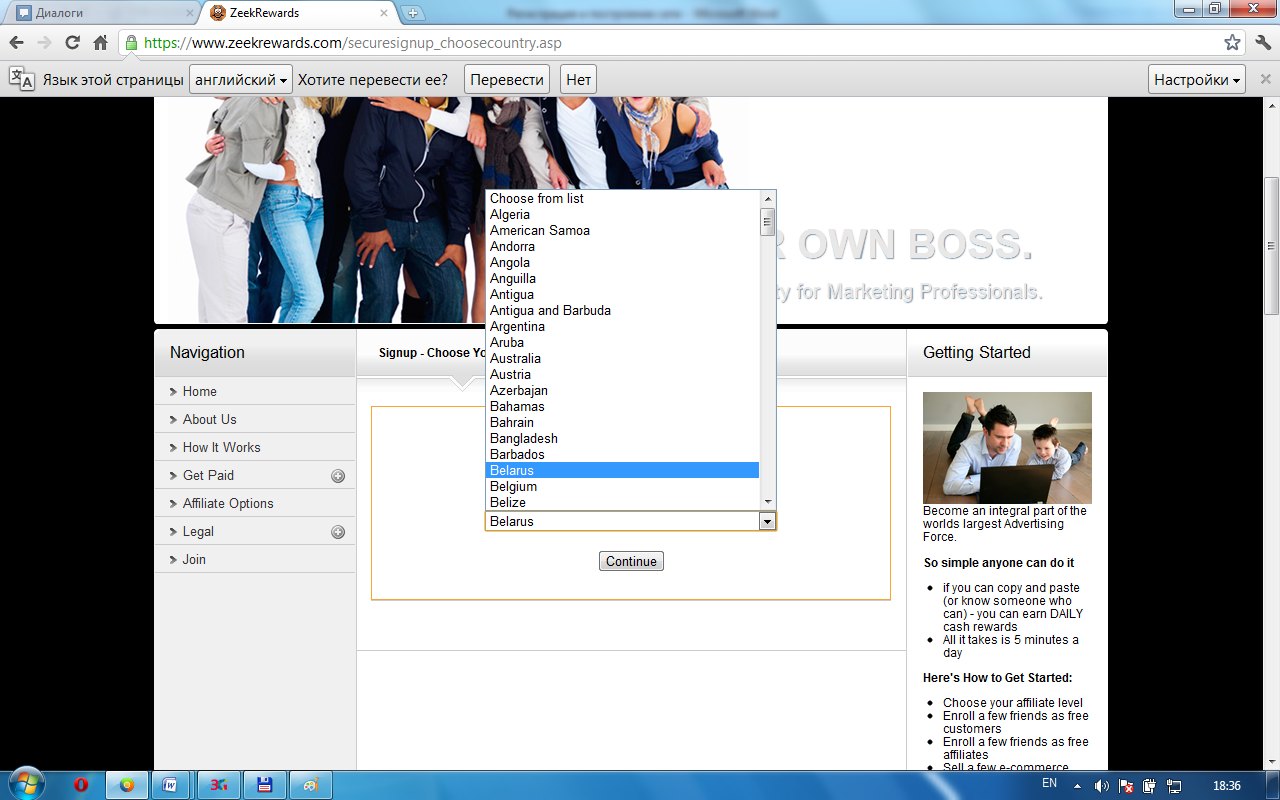The height and width of the screenshot is (800, 1280).
Task: Select Anguilla from the country list
Action: [x=622, y=278]
